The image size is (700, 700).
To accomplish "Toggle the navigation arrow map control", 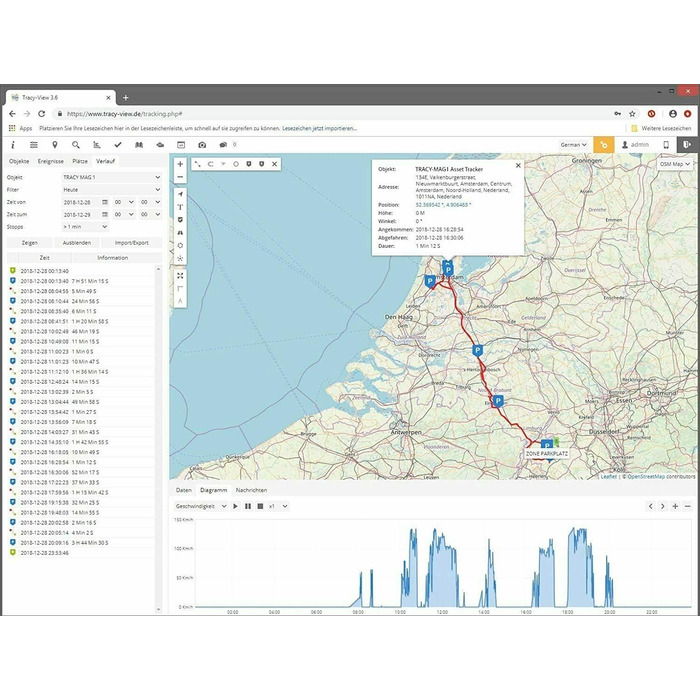I will click(180, 194).
